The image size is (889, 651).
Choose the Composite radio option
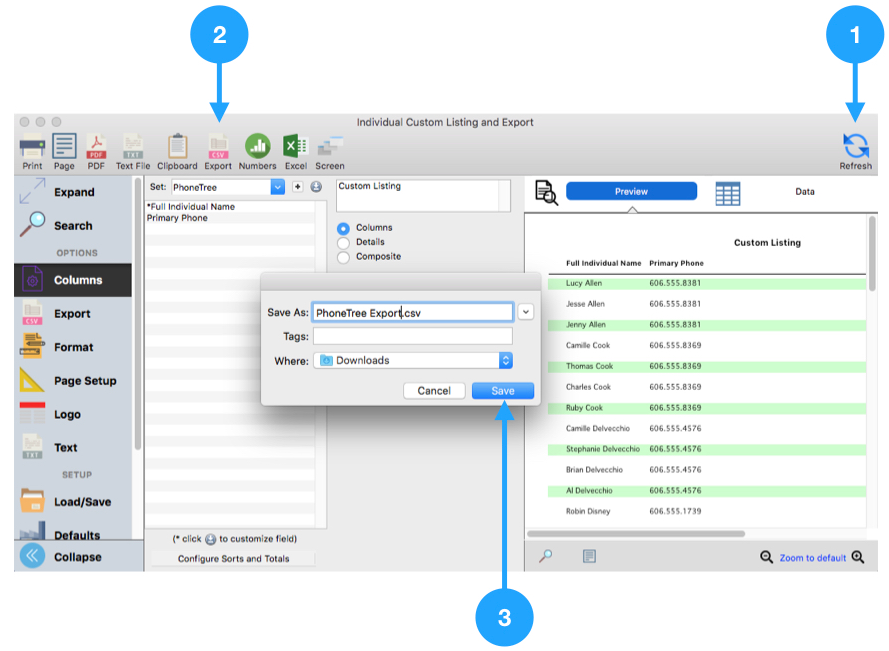pos(344,257)
